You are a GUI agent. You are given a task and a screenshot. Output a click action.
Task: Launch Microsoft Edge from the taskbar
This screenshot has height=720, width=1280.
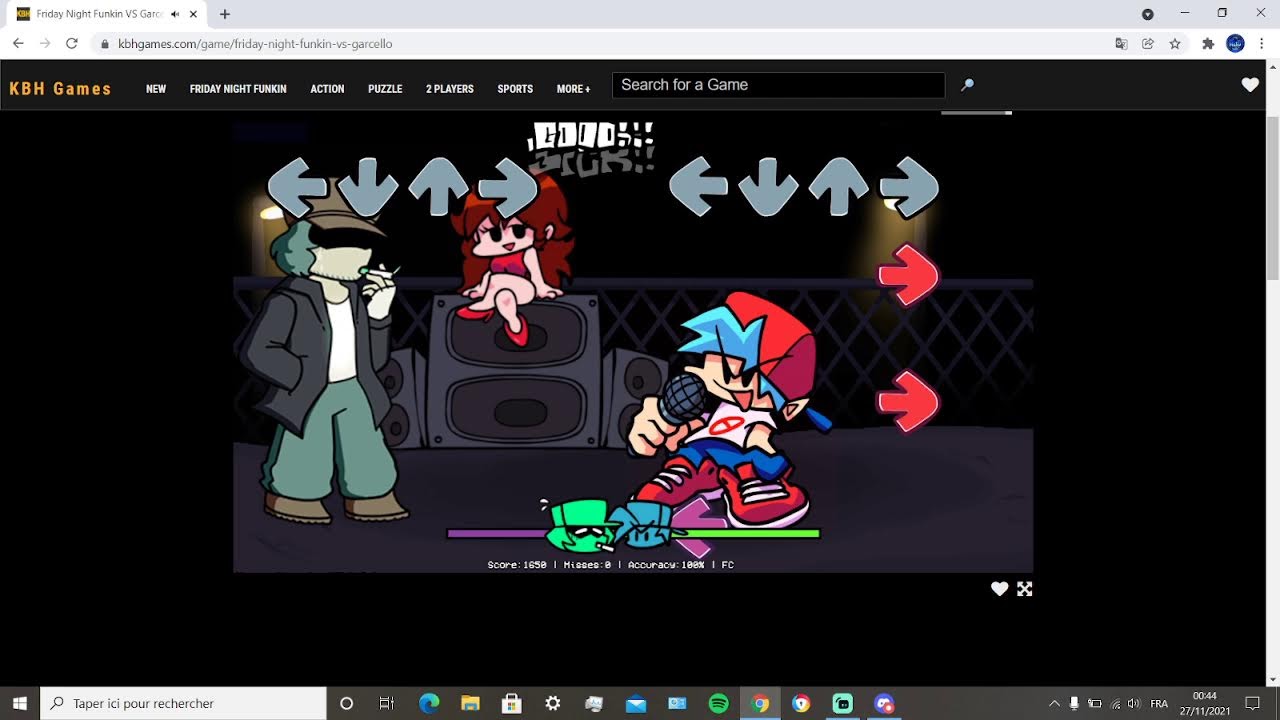(x=429, y=703)
